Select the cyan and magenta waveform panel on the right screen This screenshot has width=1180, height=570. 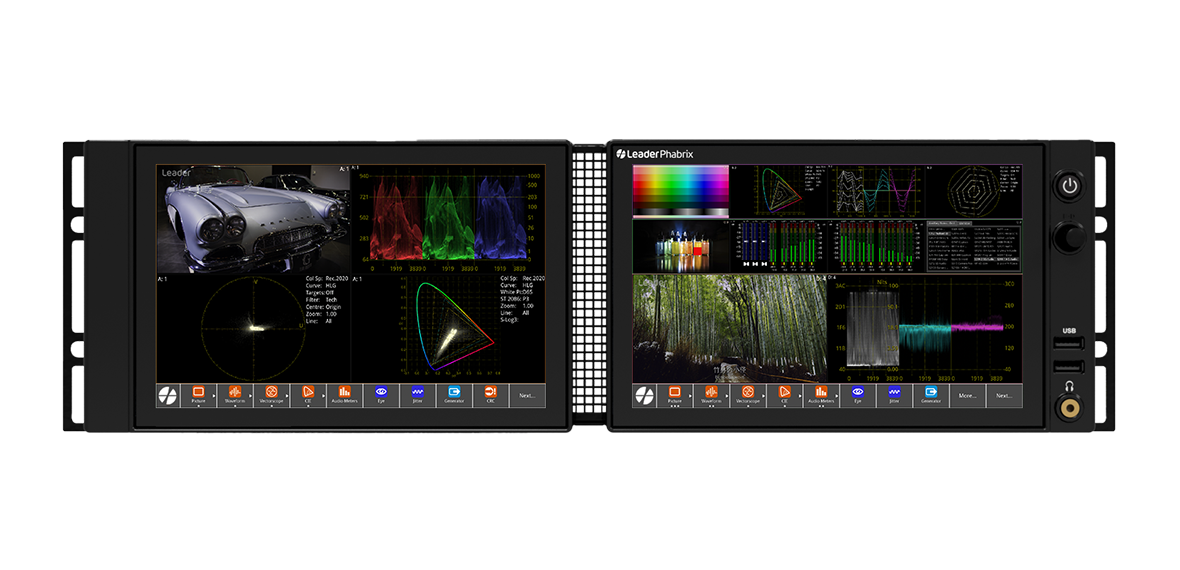coord(924,328)
